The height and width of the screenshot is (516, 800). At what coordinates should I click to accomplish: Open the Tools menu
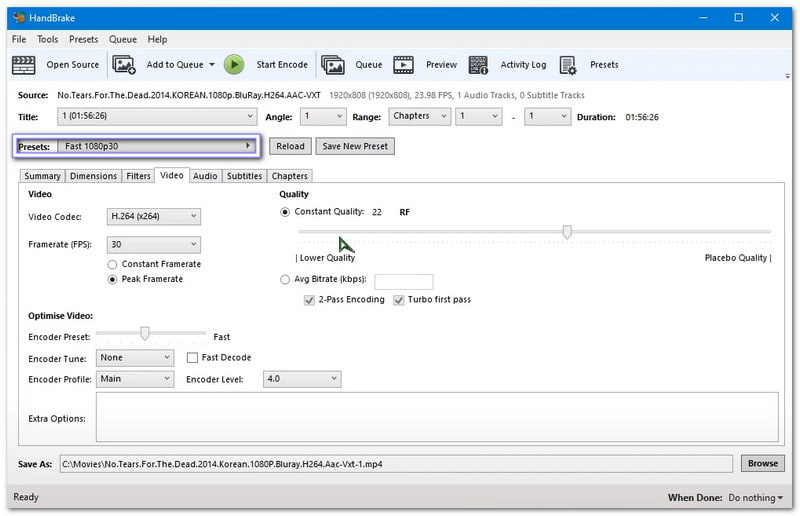point(47,39)
